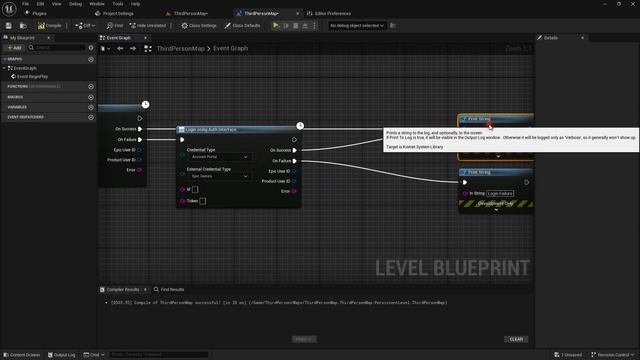The image size is (640, 360).
Task: Close the My Blueprint panel tab
Action: (x=49, y=38)
